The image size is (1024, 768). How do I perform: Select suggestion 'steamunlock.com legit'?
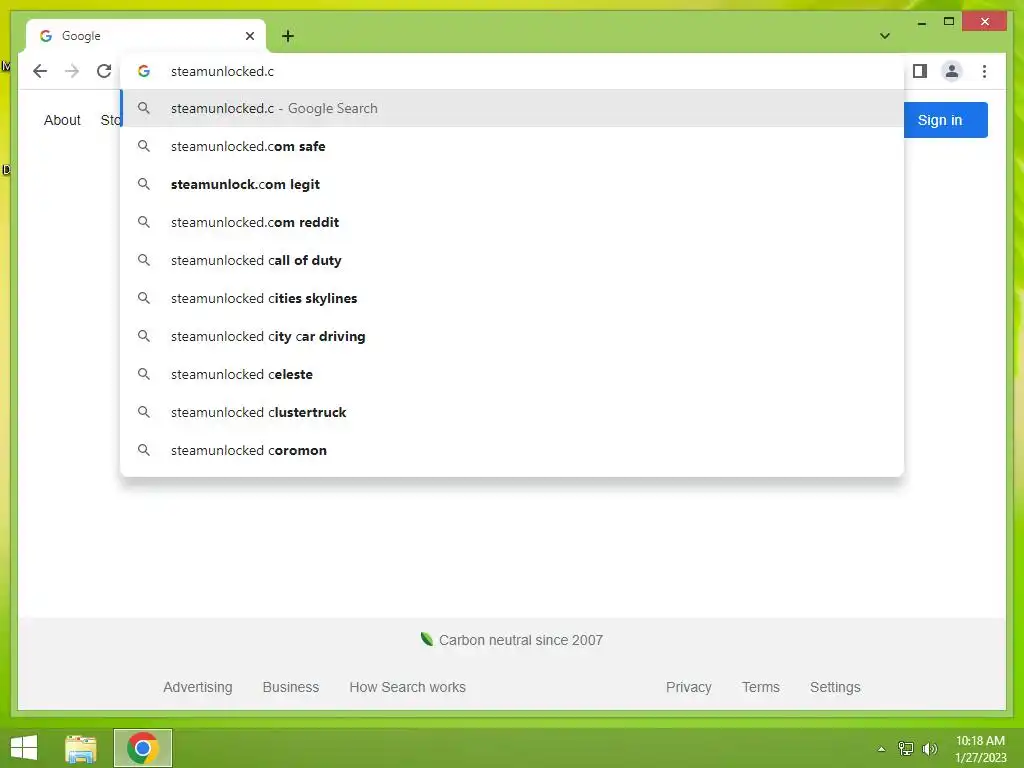tap(512, 184)
